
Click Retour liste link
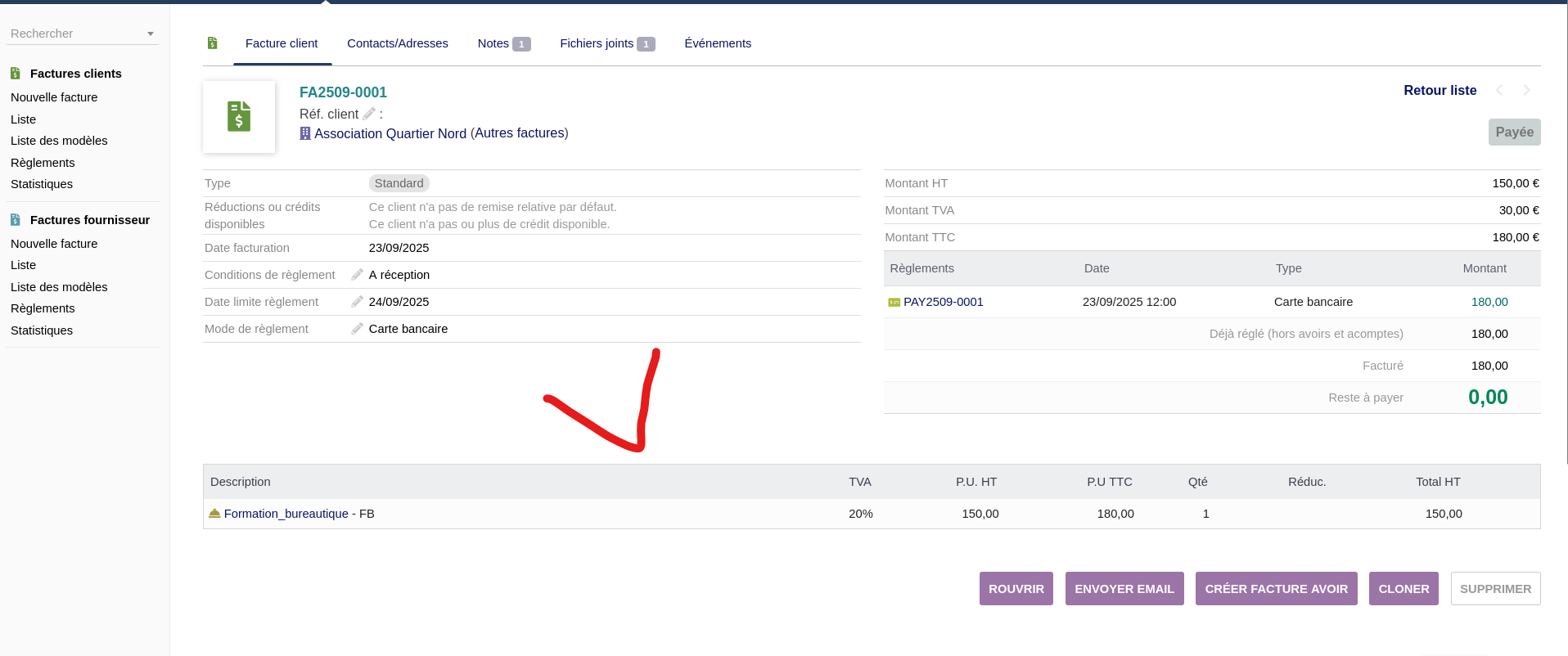point(1440,91)
